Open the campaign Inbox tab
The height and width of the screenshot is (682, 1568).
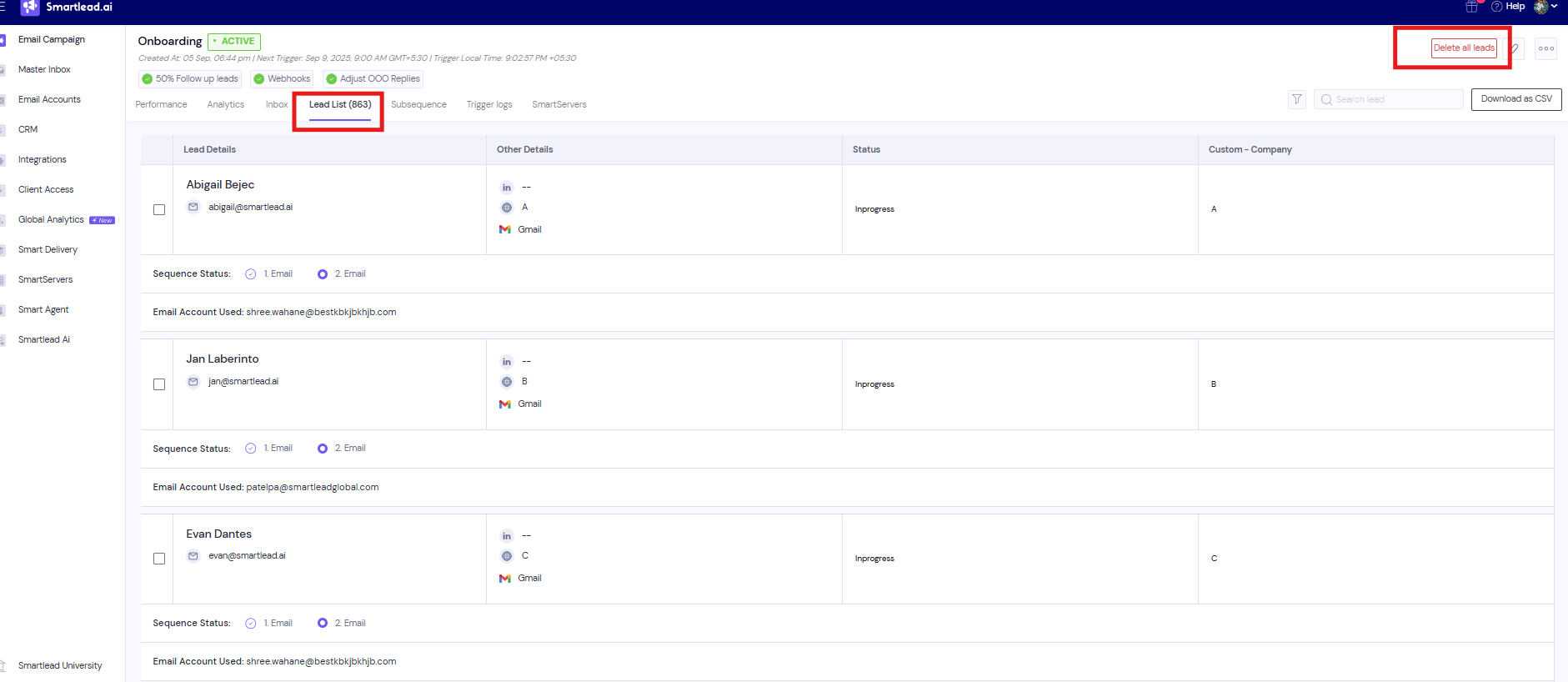pyautogui.click(x=277, y=104)
